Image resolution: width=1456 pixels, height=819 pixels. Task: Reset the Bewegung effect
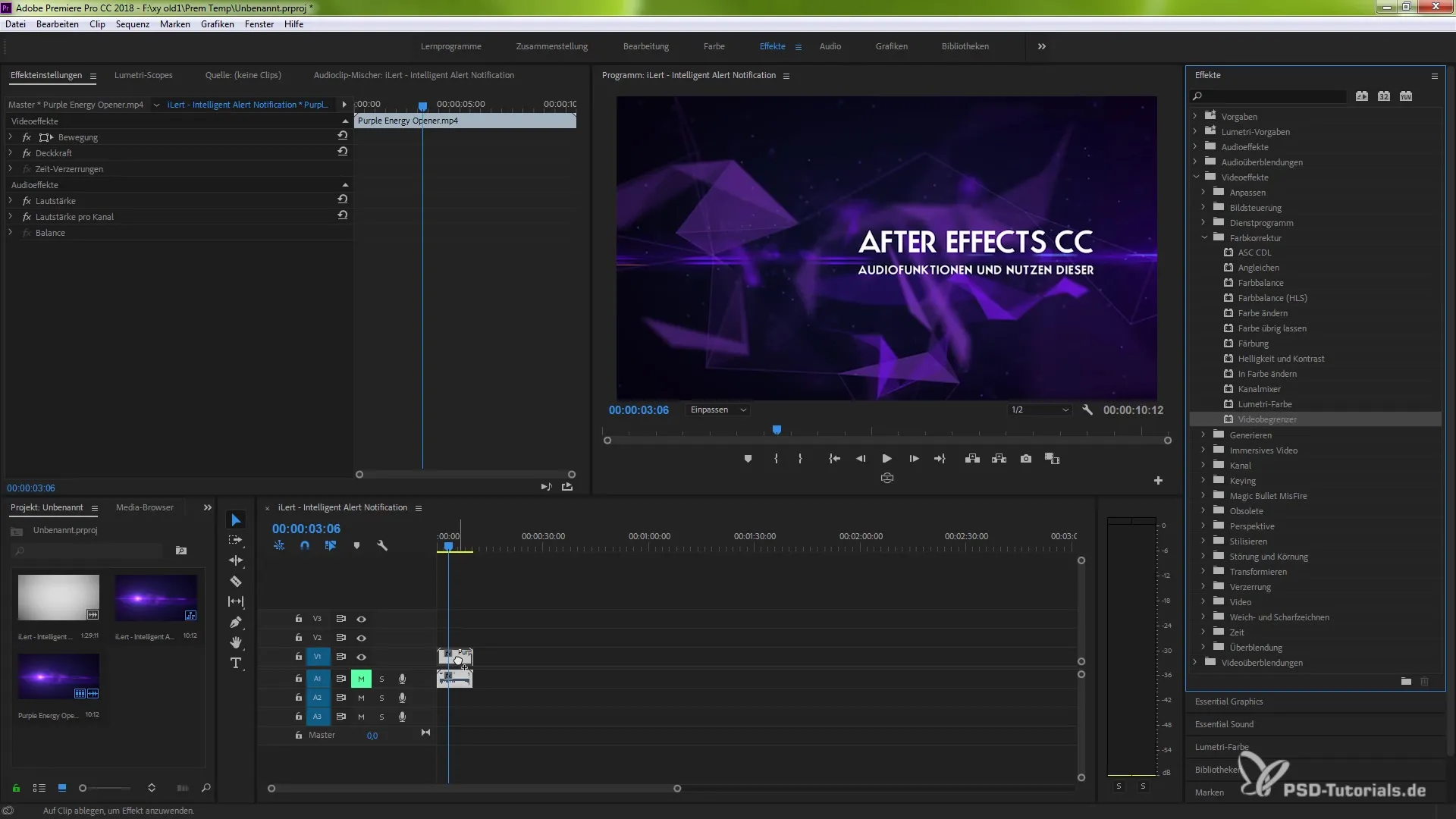(343, 136)
